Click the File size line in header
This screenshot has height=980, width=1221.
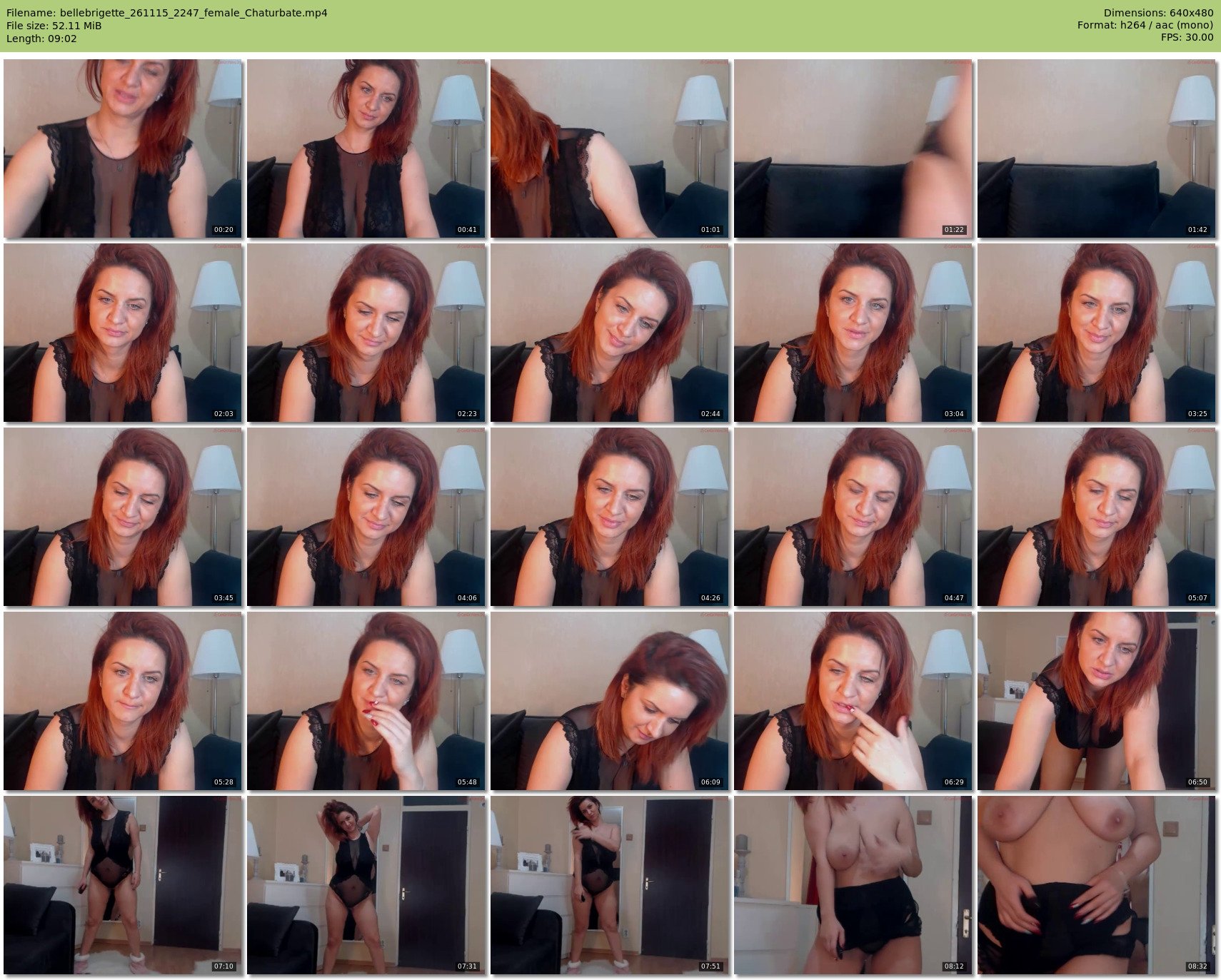(54, 26)
